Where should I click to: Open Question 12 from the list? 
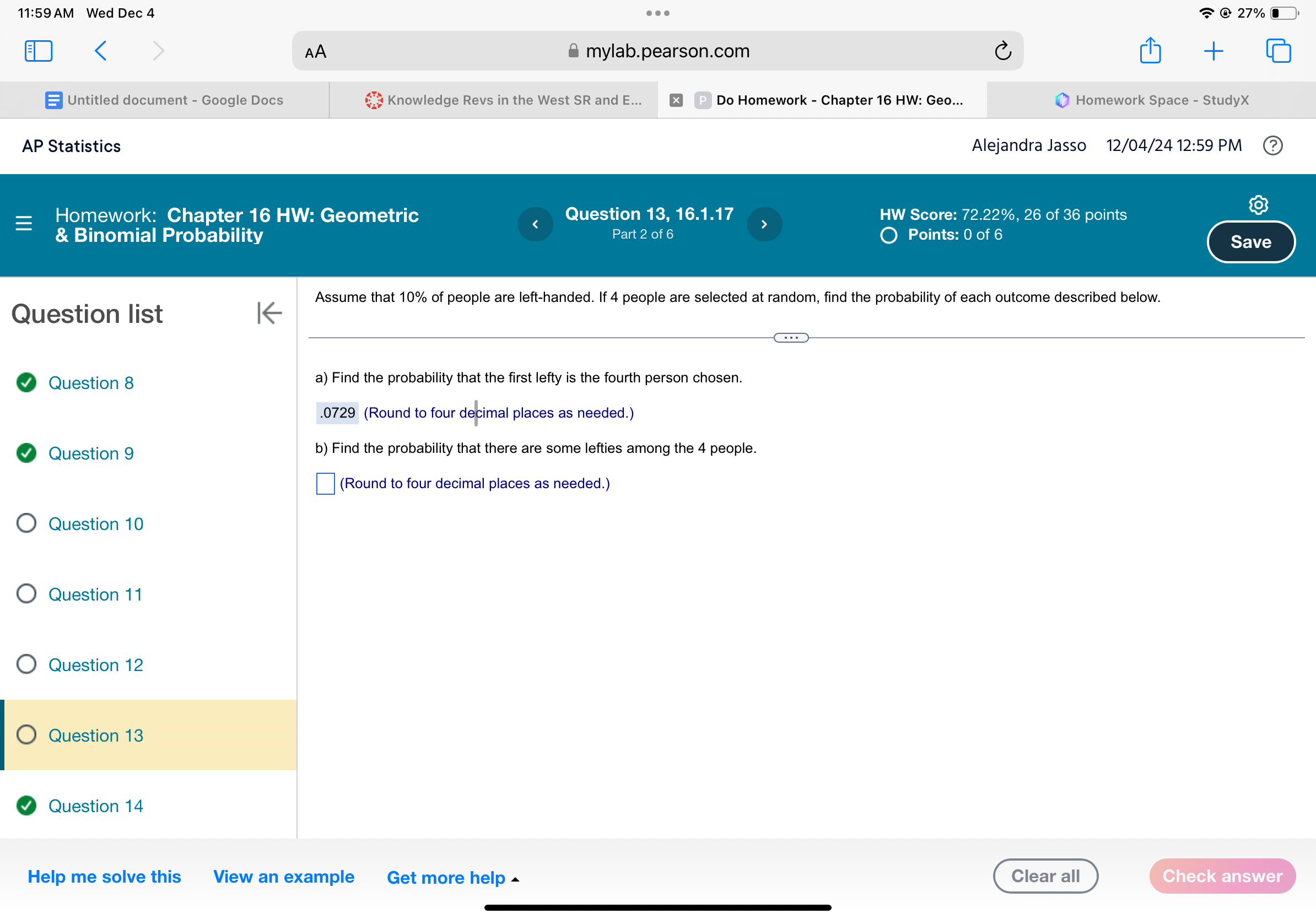click(x=96, y=664)
